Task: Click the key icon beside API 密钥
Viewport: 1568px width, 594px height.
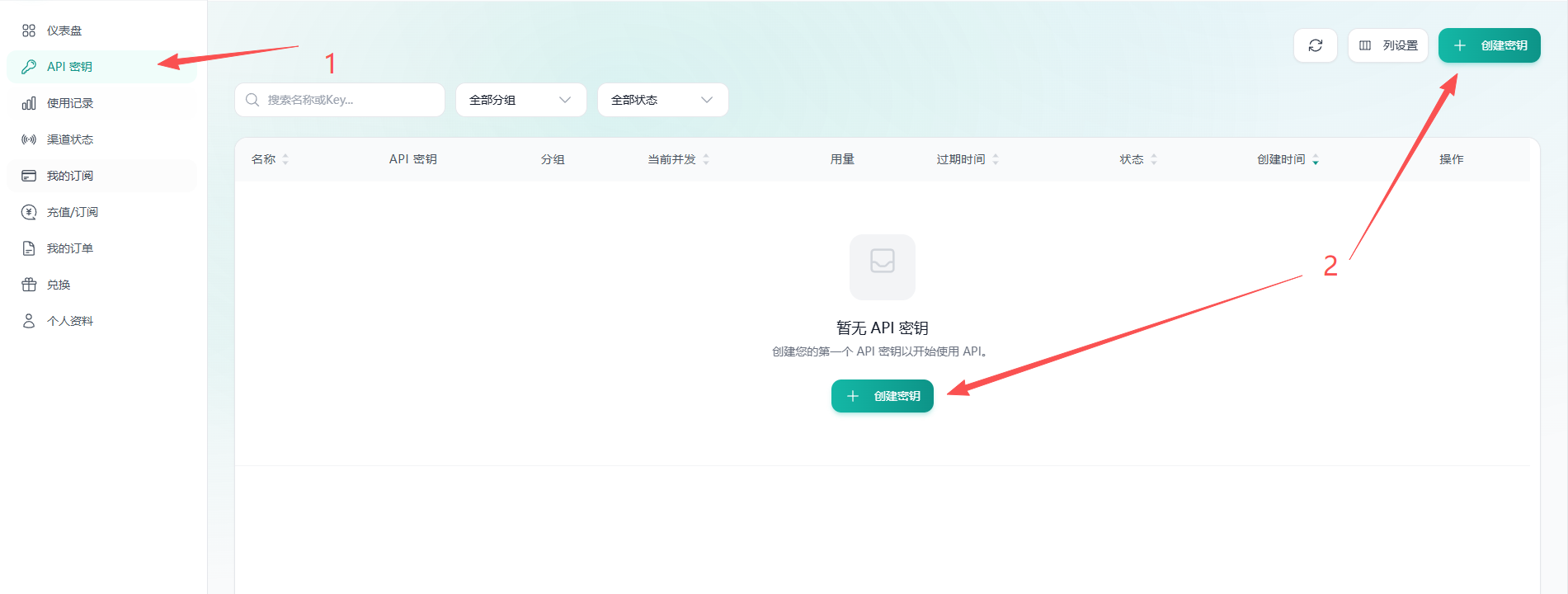Action: point(29,67)
